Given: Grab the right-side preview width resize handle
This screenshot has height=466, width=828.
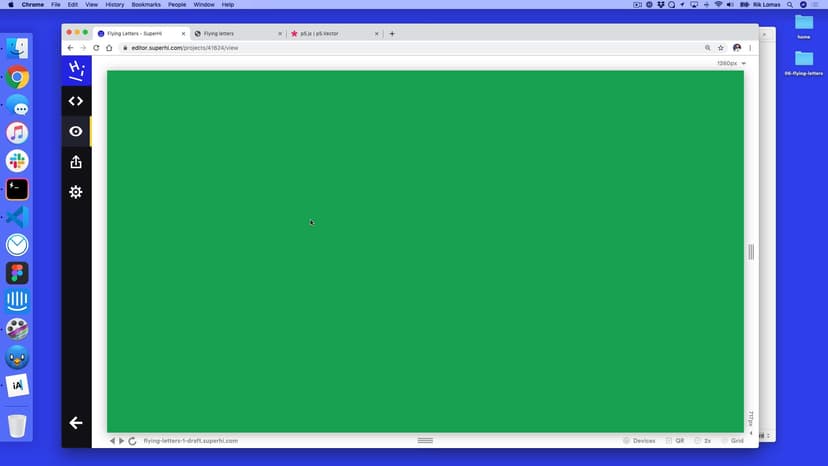Looking at the screenshot, I should tap(751, 252).
